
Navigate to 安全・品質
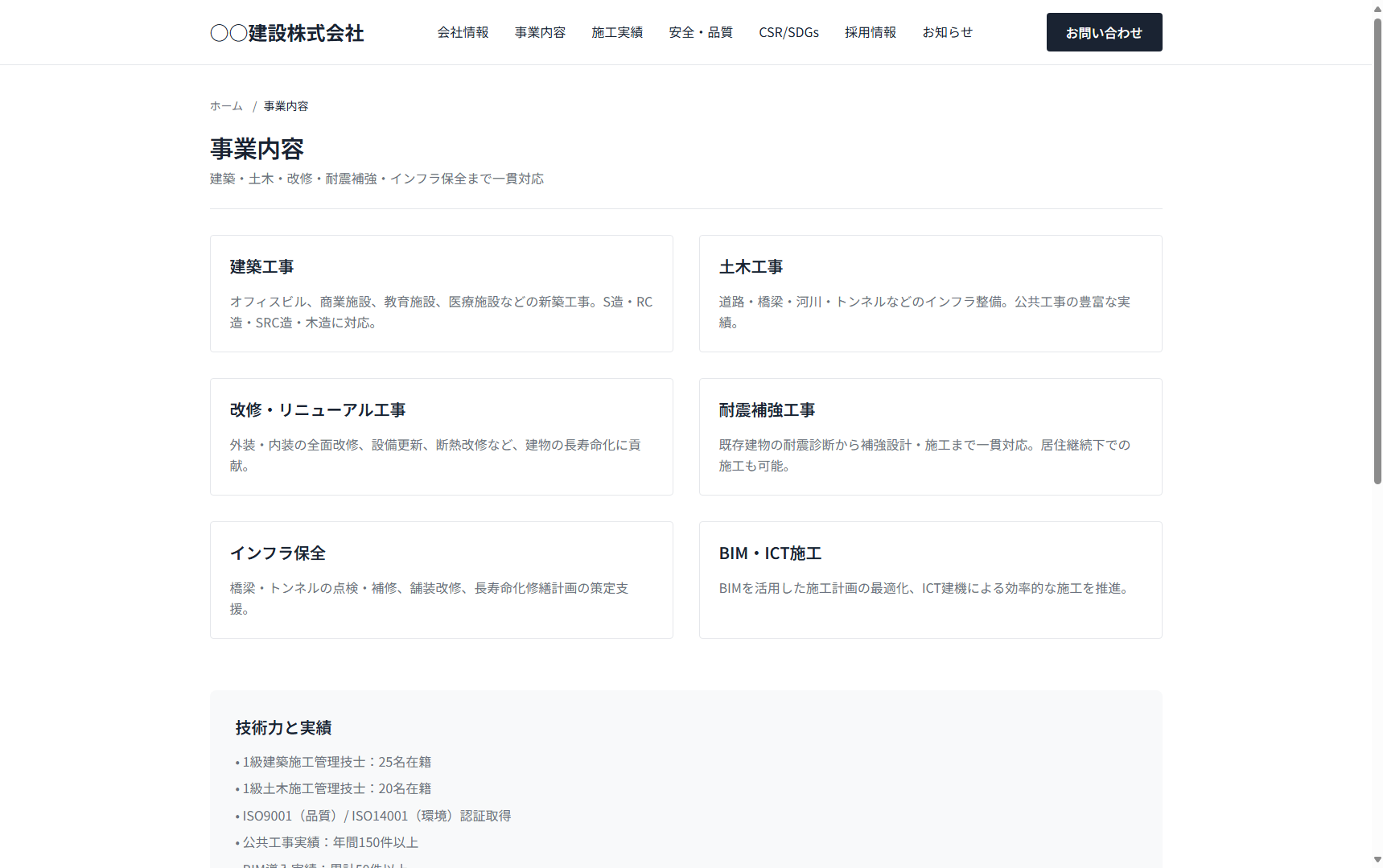coord(700,32)
